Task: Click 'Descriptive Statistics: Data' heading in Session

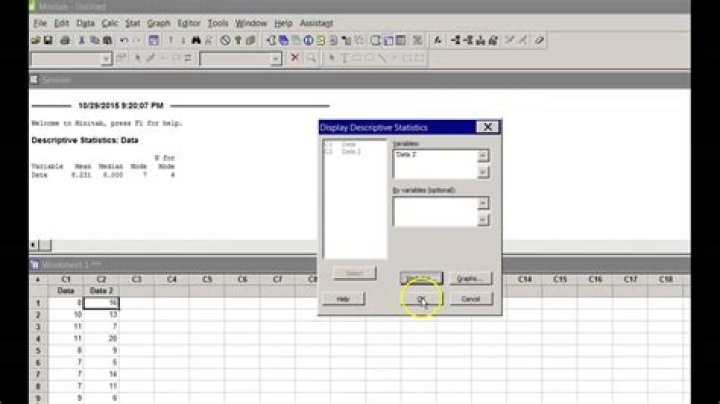Action: (85, 140)
